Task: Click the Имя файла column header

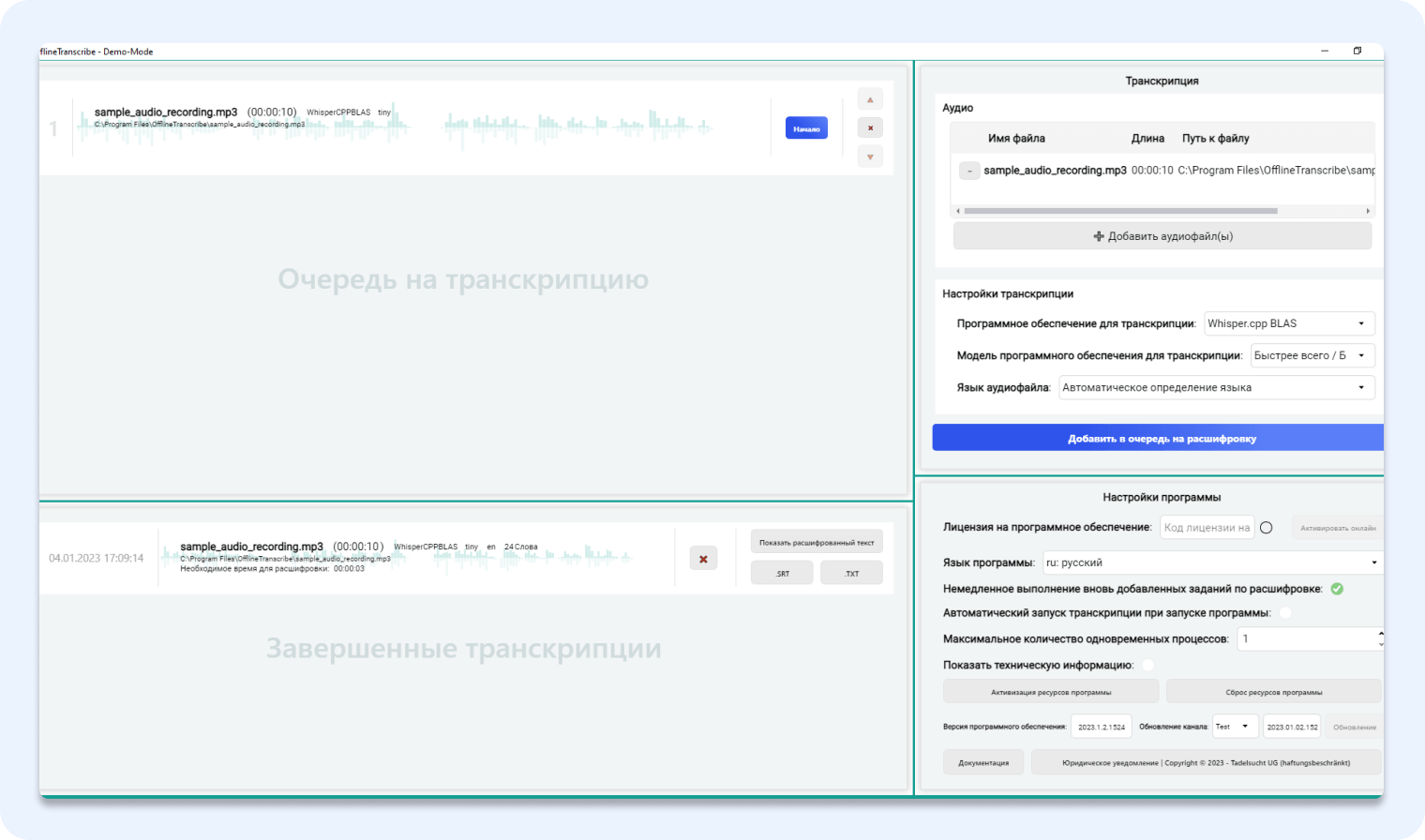Action: tap(1016, 139)
